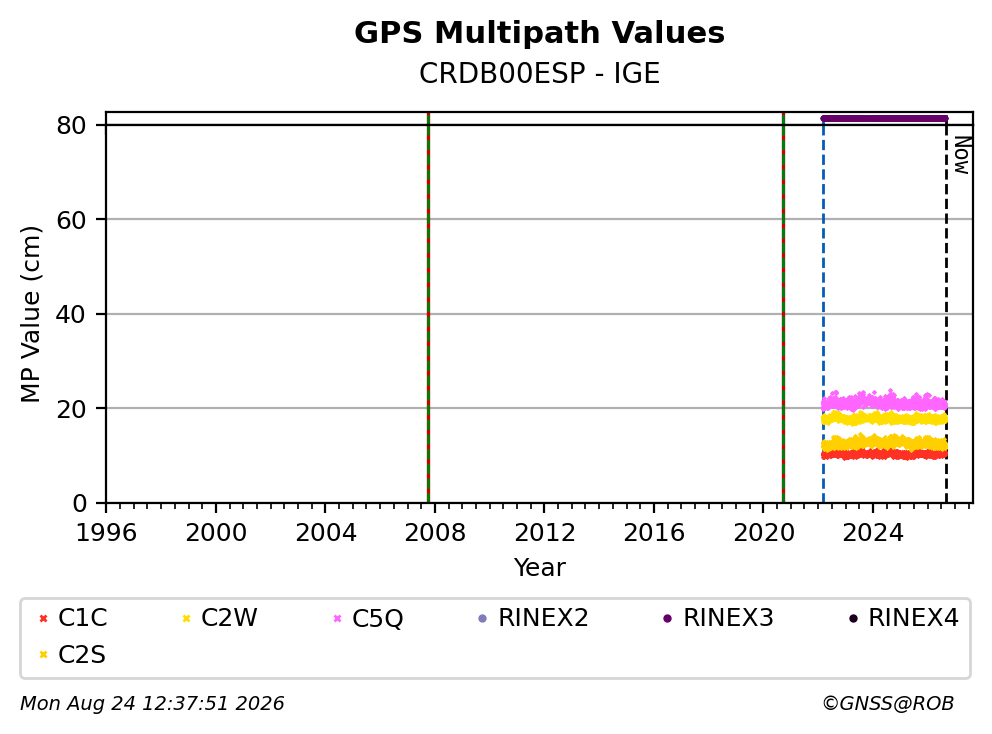
Task: Click the GPS Multipath Values title
Action: pyautogui.click(x=539, y=32)
